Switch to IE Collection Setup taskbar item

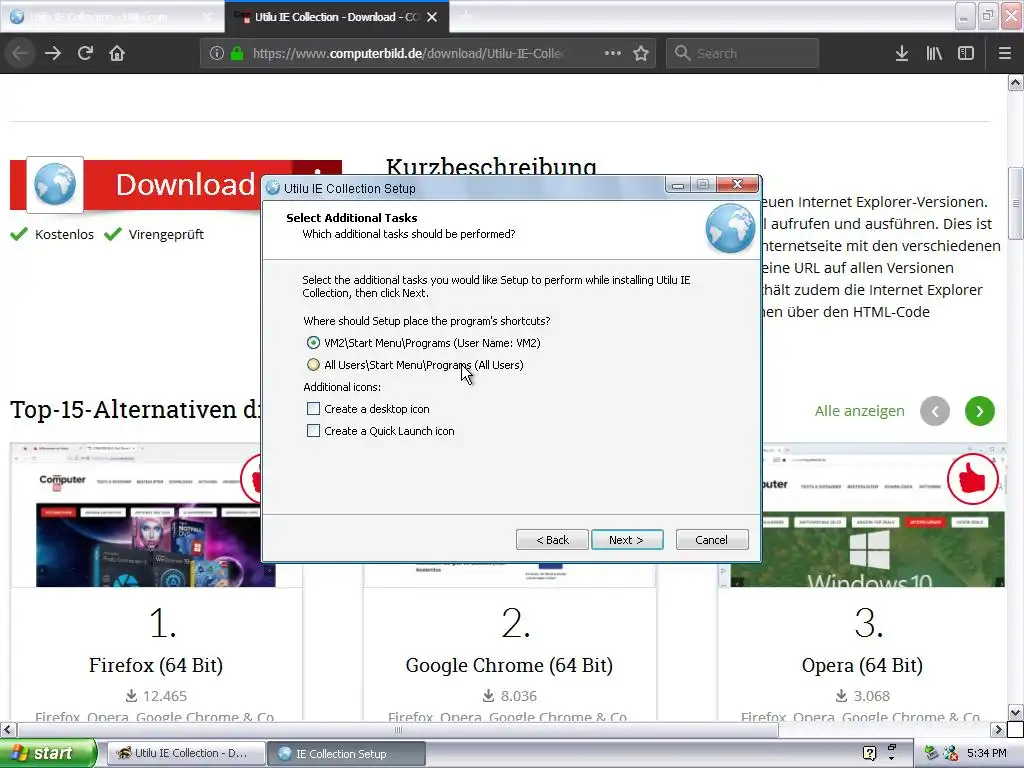(x=346, y=753)
